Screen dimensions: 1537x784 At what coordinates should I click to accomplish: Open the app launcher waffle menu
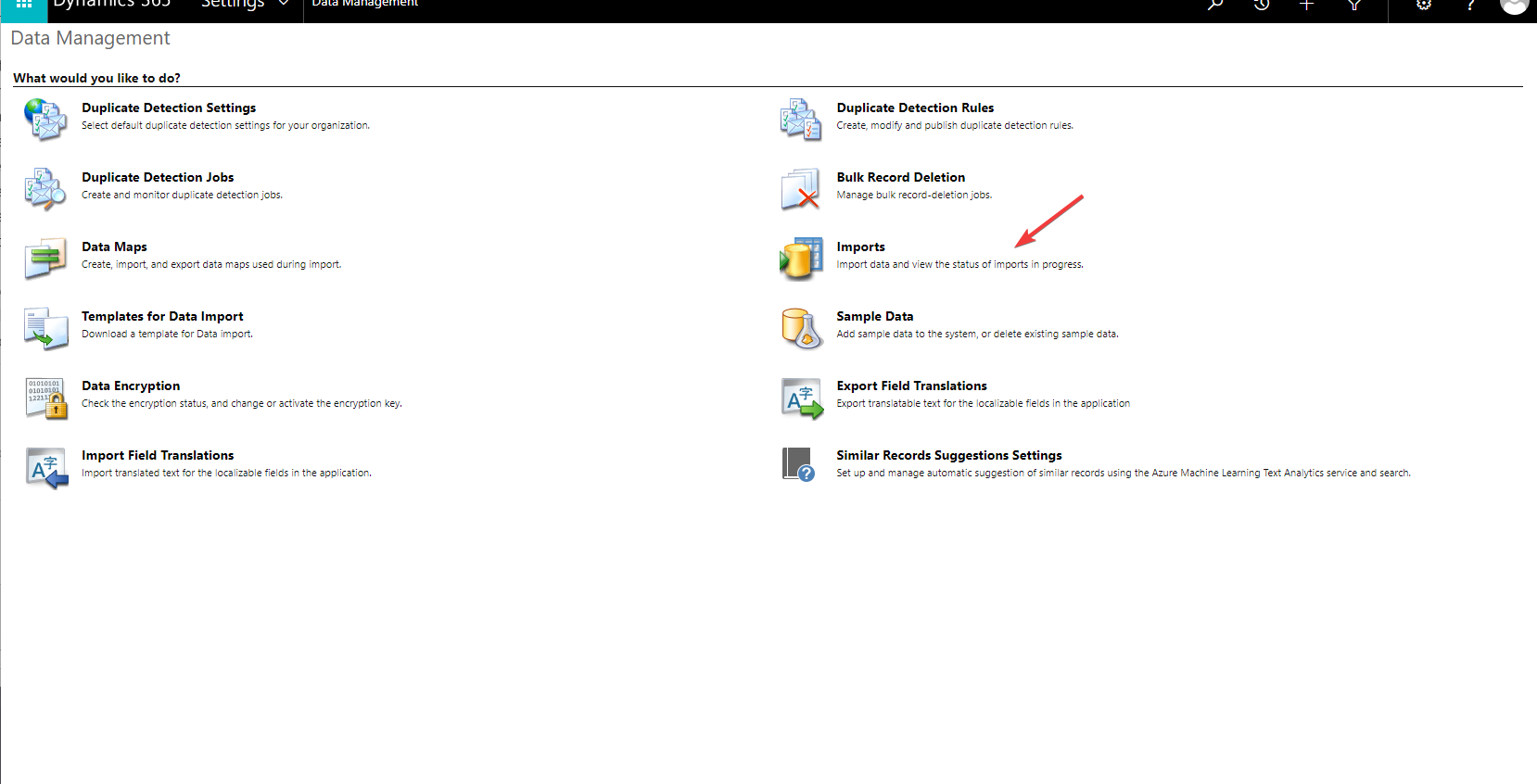click(x=24, y=6)
